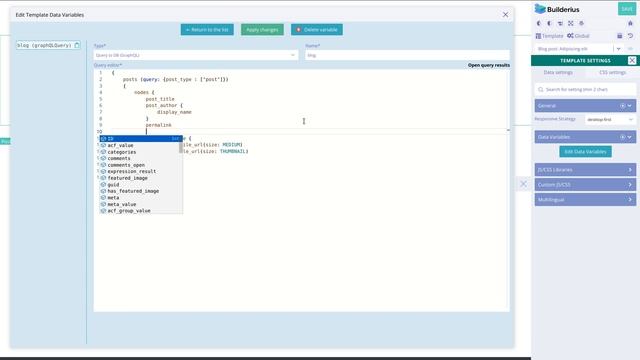
Task: Click the circular icon in General header
Action: 622,106
